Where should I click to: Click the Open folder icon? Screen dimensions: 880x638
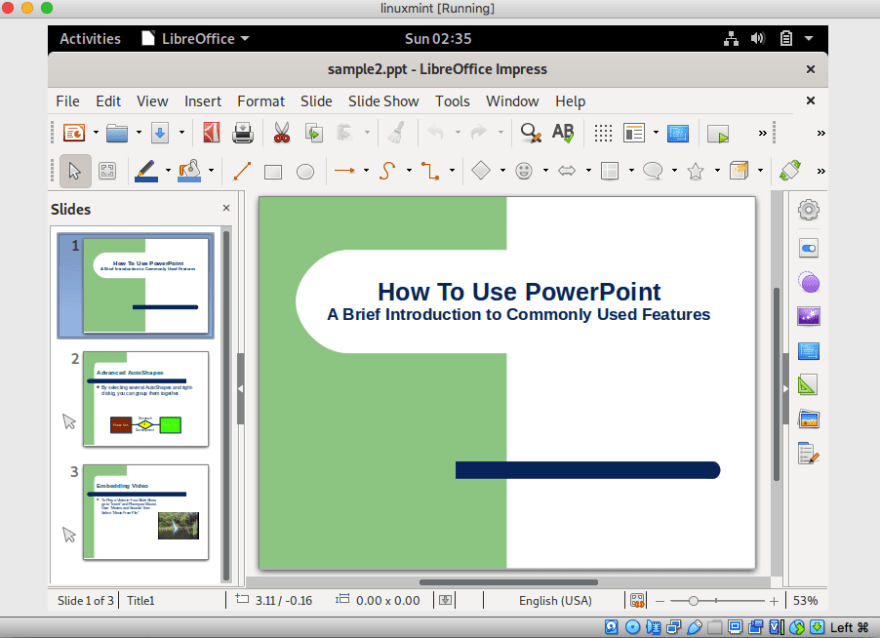117,133
